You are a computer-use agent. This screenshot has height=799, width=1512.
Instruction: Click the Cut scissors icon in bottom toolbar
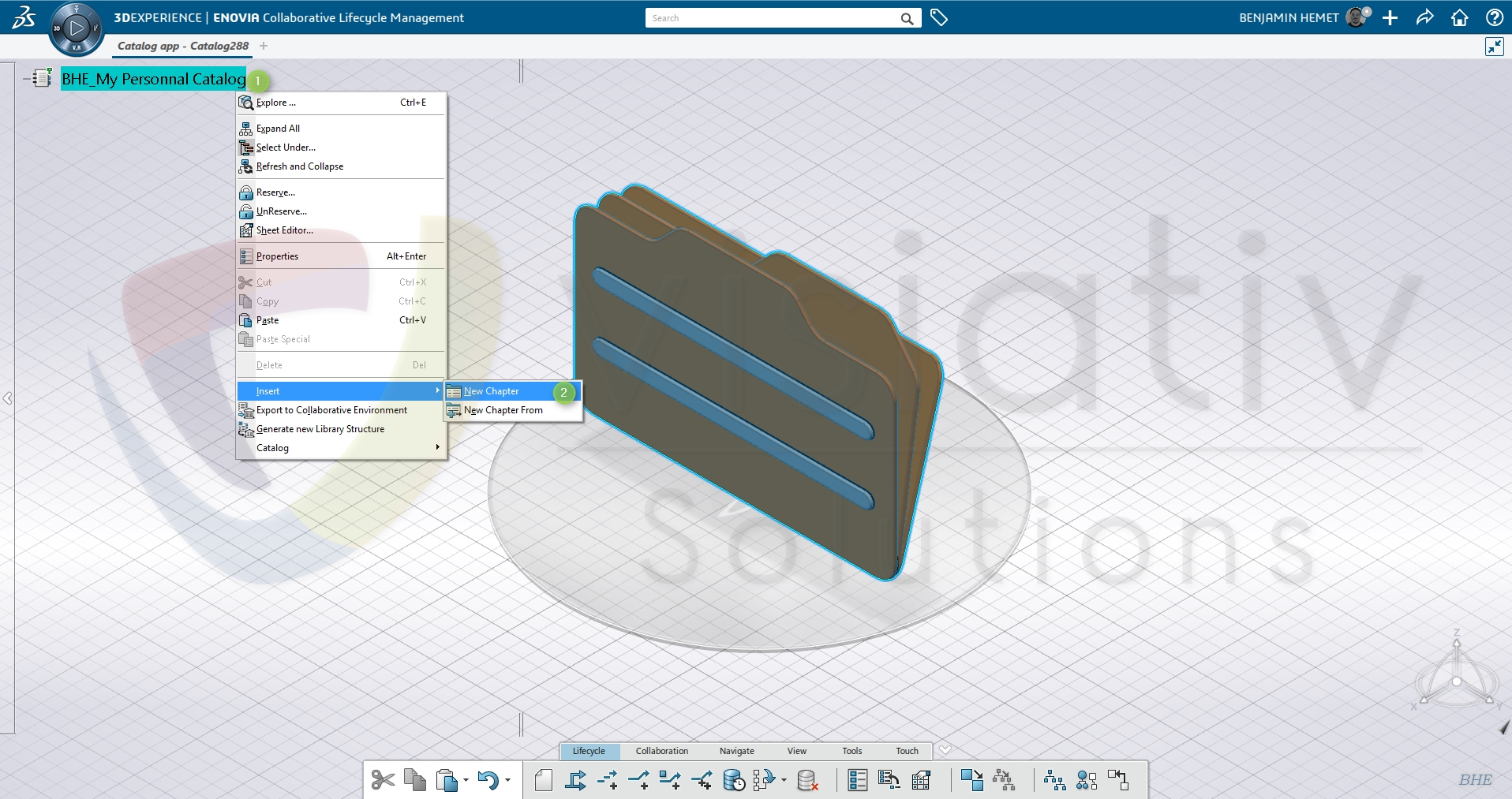[x=383, y=780]
